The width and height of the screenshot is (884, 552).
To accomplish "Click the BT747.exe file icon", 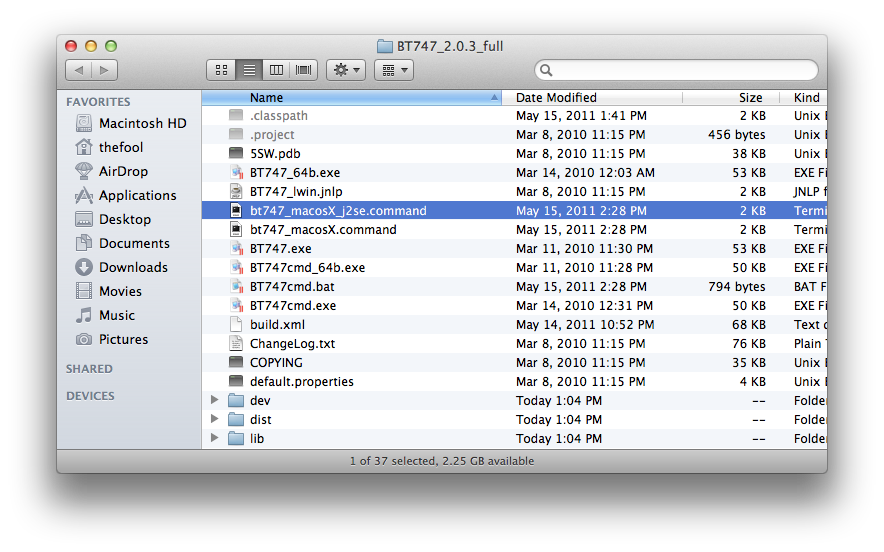I will coord(236,249).
